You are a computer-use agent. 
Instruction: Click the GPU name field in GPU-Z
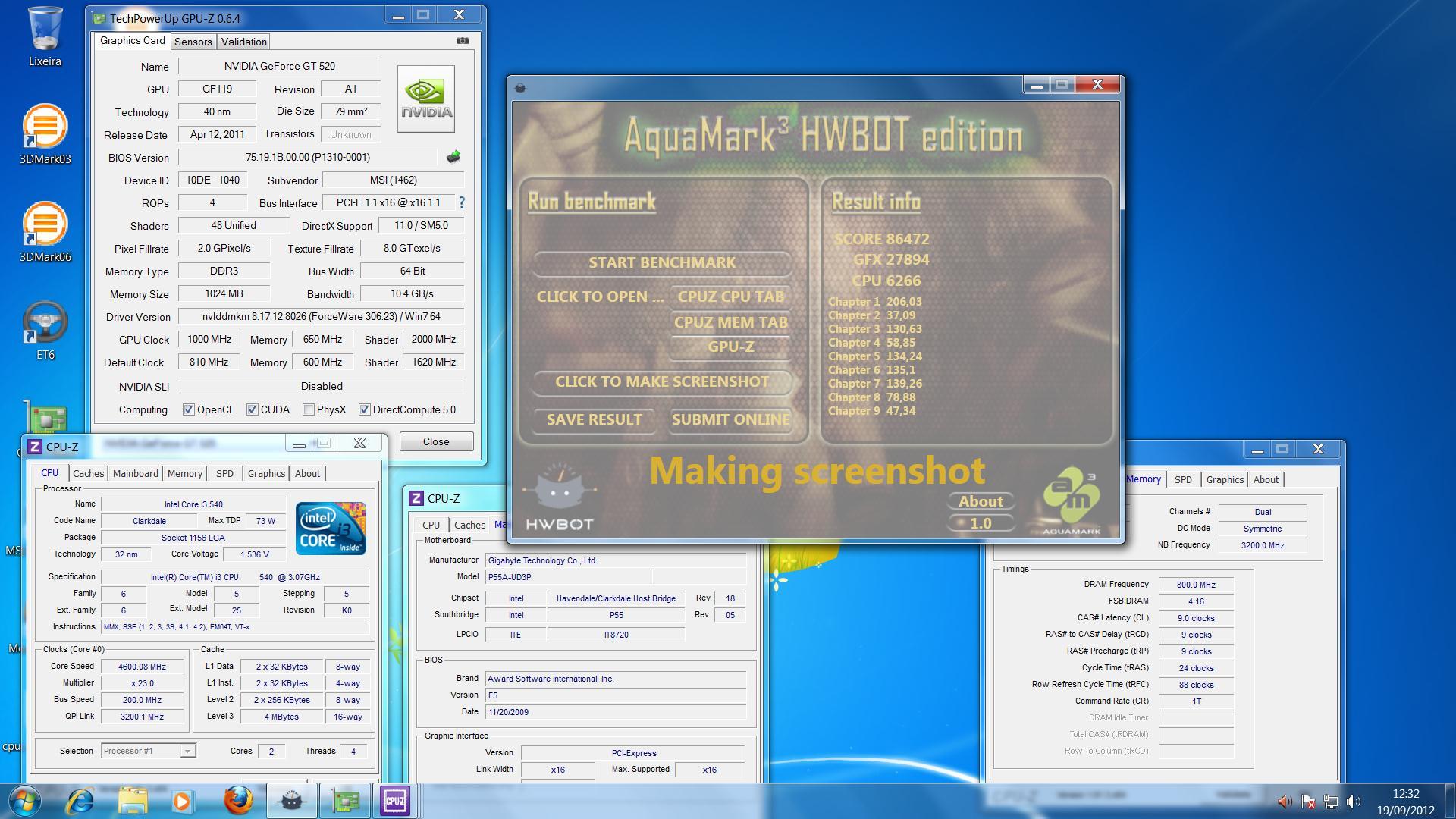(217, 89)
